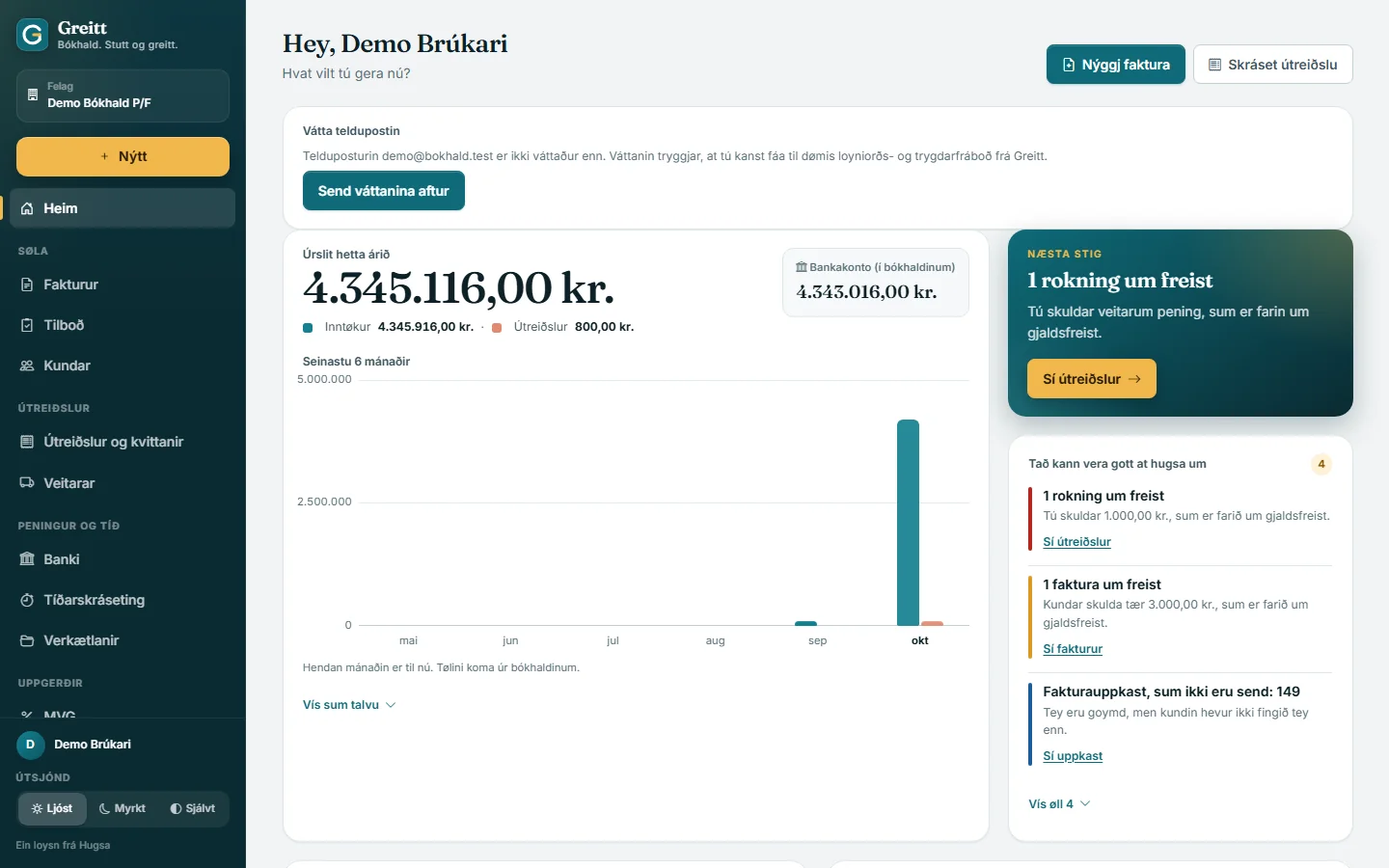This screenshot has height=868, width=1389.
Task: Click the 1 faktura um freist heading
Action: pos(1102,584)
